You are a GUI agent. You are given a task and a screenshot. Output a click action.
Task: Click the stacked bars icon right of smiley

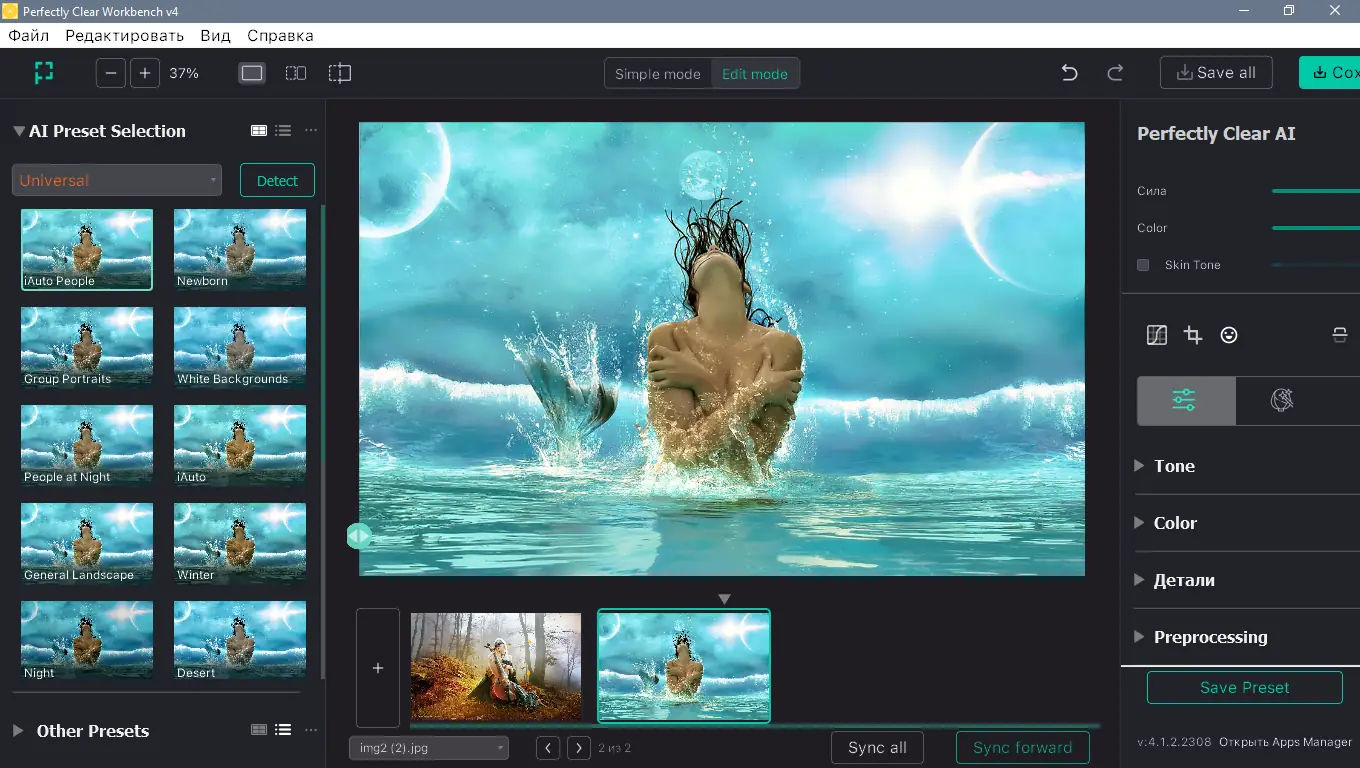pos(1340,335)
